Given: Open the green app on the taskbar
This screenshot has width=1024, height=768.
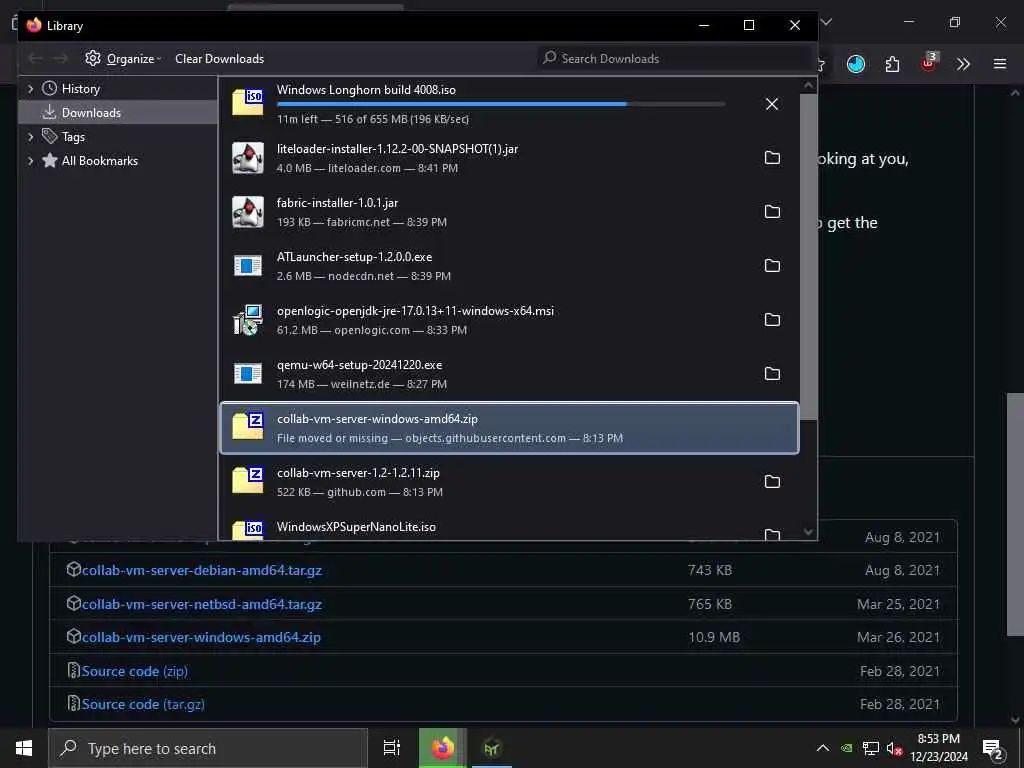Looking at the screenshot, I should (x=492, y=748).
